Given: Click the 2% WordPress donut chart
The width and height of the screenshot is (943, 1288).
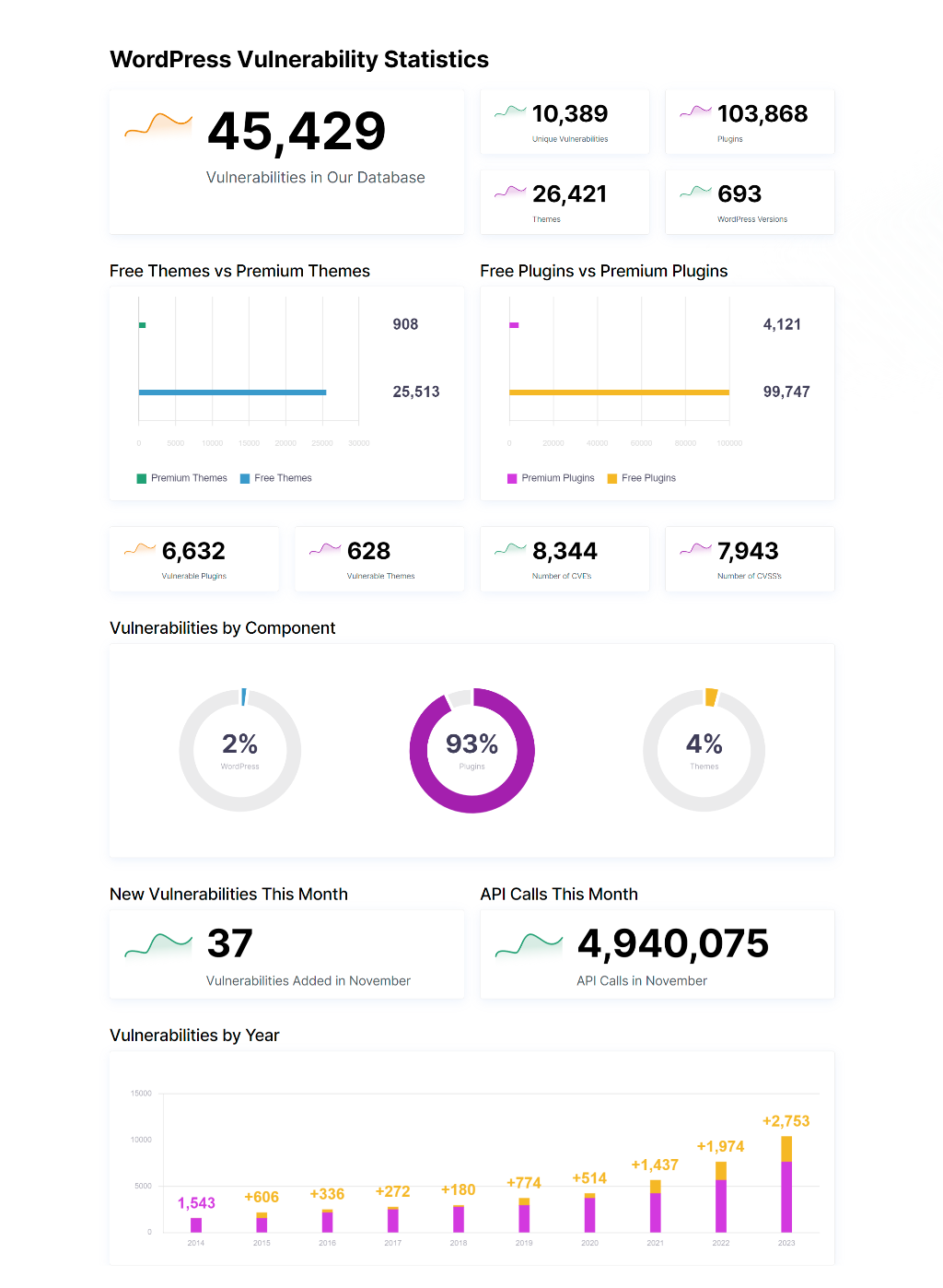Looking at the screenshot, I should pyautogui.click(x=239, y=750).
